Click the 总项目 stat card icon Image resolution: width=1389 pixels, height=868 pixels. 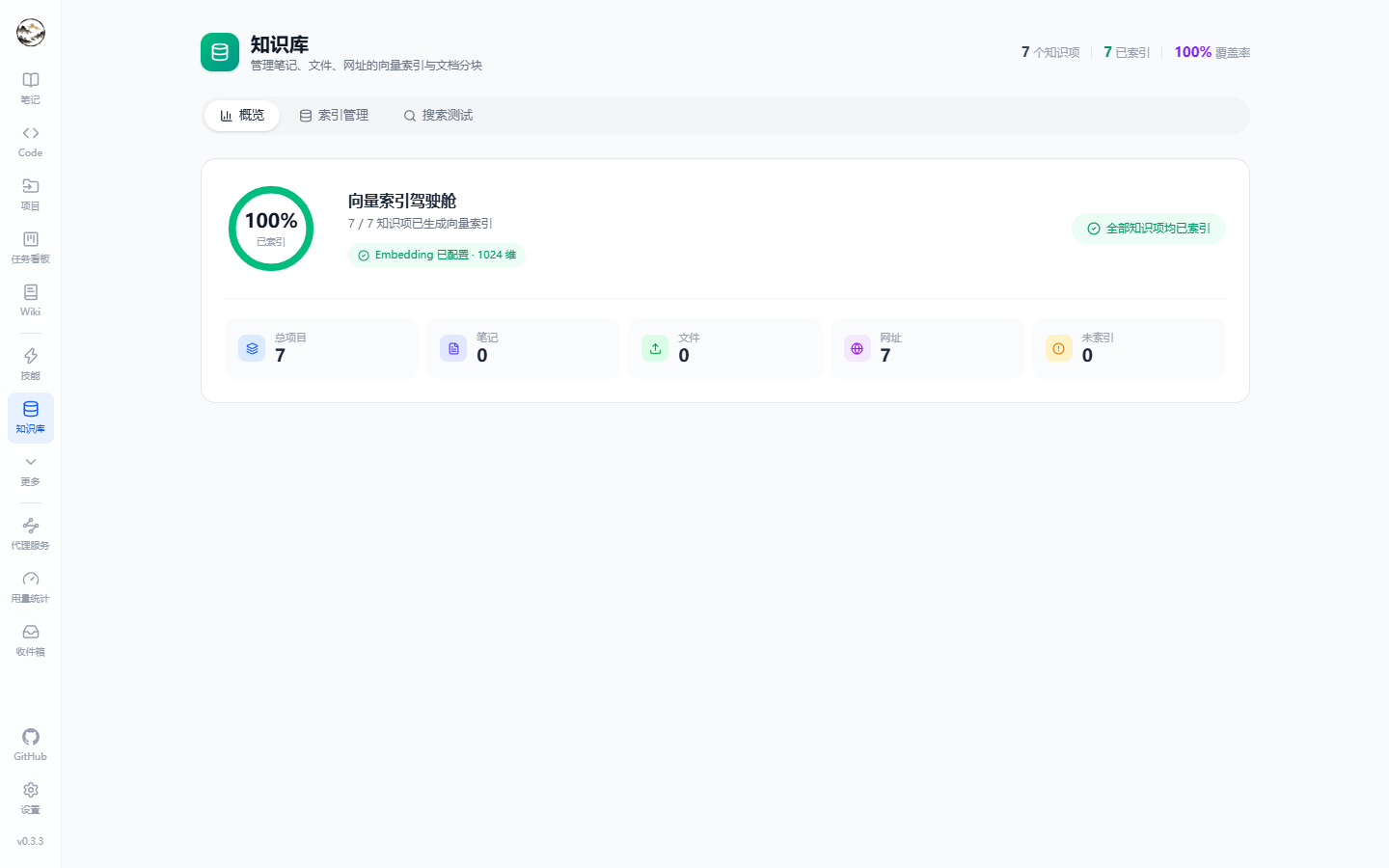[x=252, y=348]
